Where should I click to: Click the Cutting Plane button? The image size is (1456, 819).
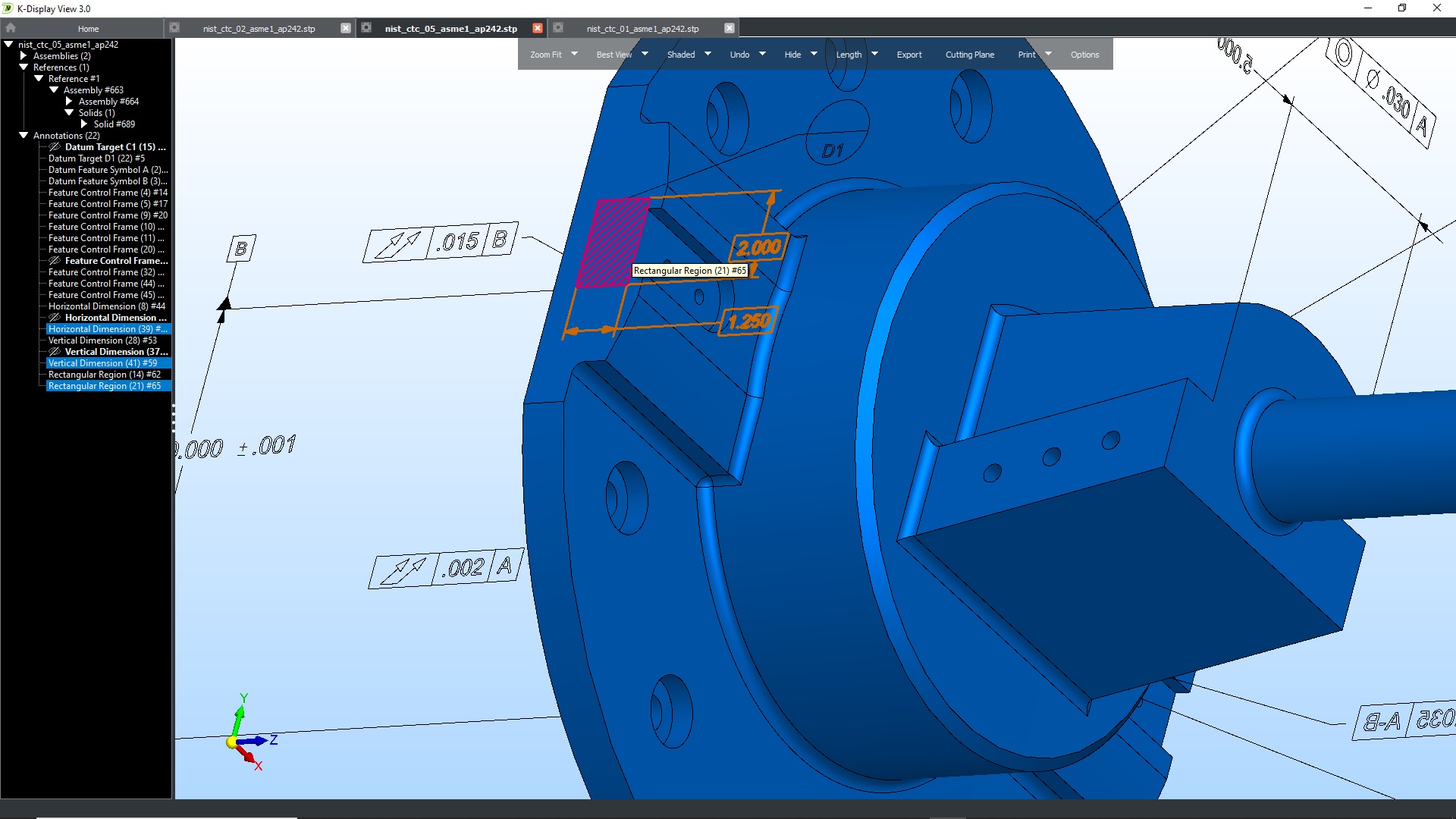coord(969,55)
